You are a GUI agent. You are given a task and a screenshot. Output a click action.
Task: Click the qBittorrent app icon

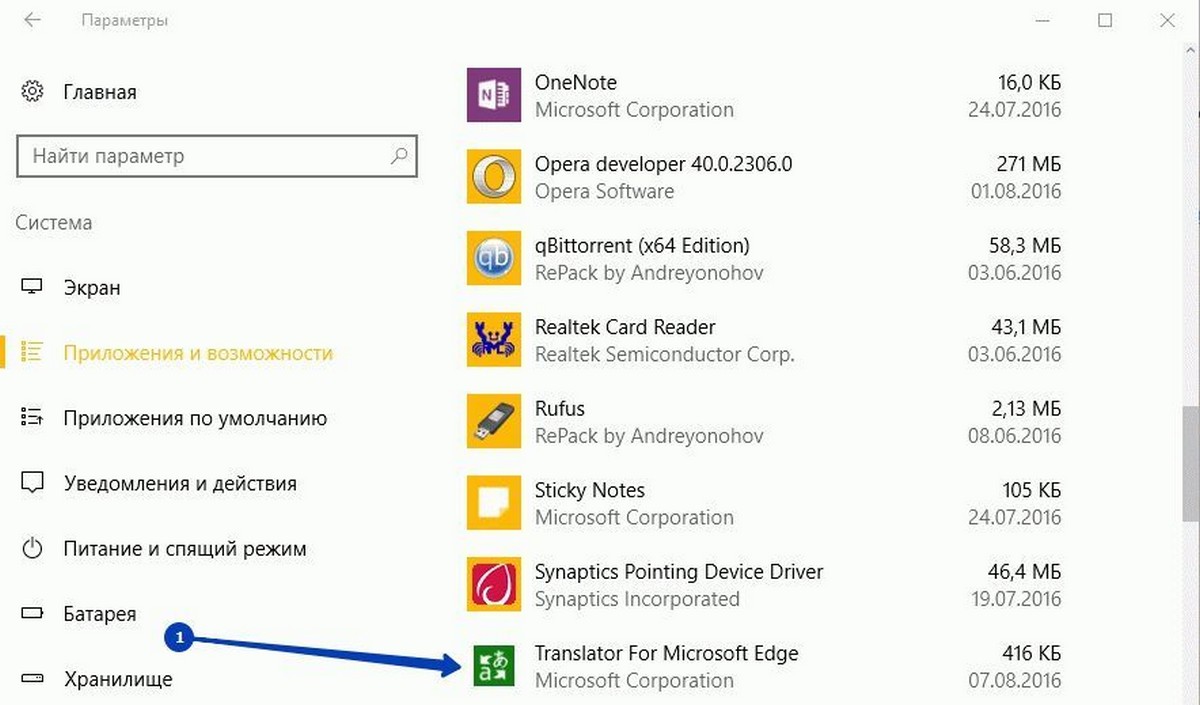[495, 259]
